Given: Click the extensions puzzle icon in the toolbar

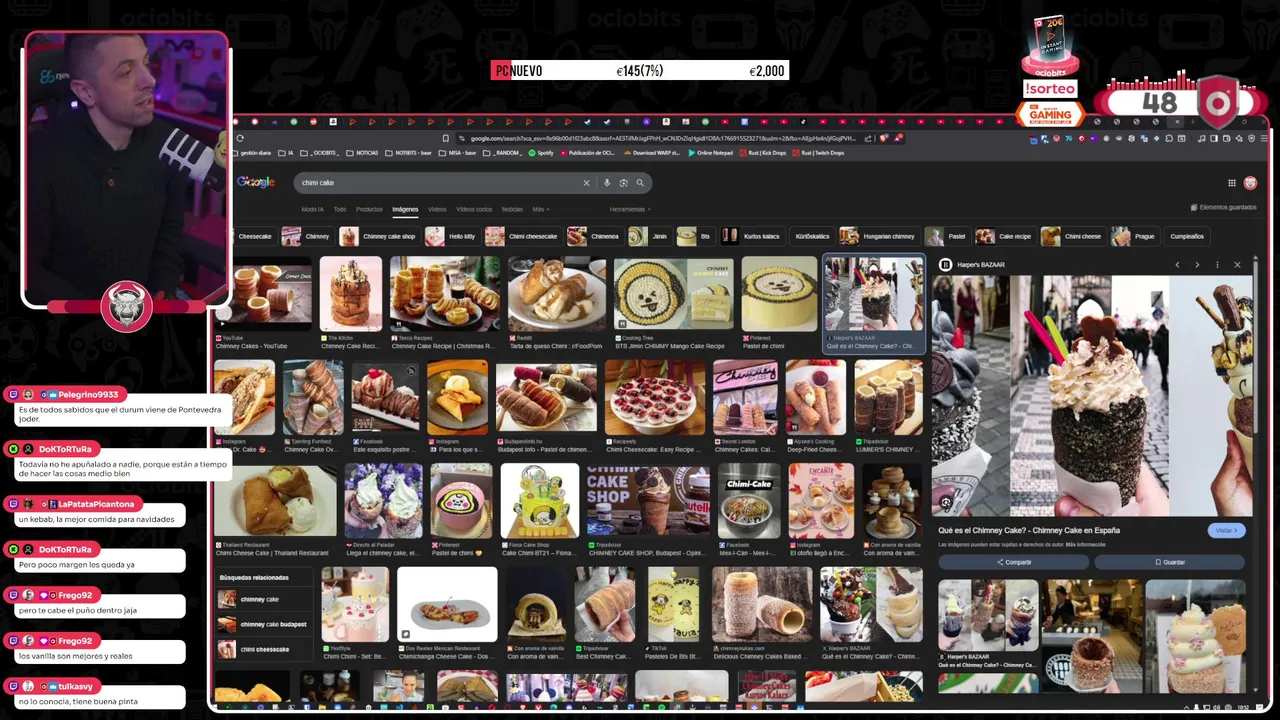Looking at the screenshot, I should 1169,138.
